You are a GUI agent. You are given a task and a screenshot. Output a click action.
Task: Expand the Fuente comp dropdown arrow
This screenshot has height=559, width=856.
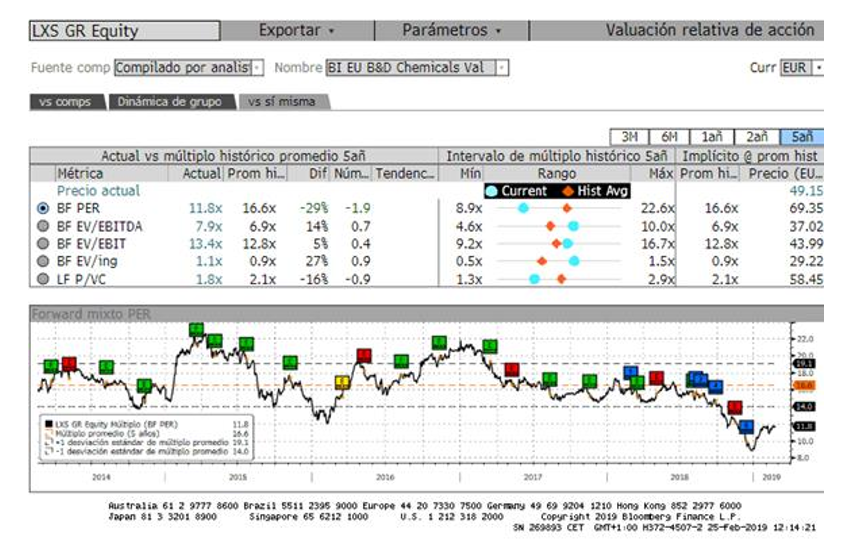pos(258,68)
